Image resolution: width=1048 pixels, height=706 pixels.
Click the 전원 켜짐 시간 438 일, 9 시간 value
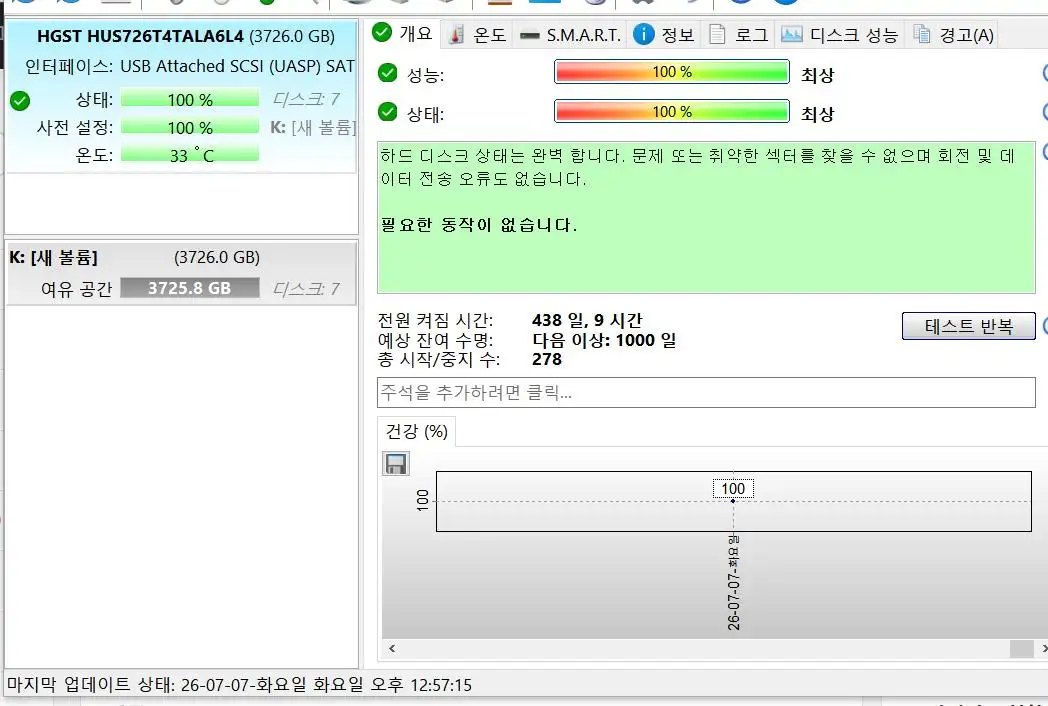pyautogui.click(x=587, y=320)
